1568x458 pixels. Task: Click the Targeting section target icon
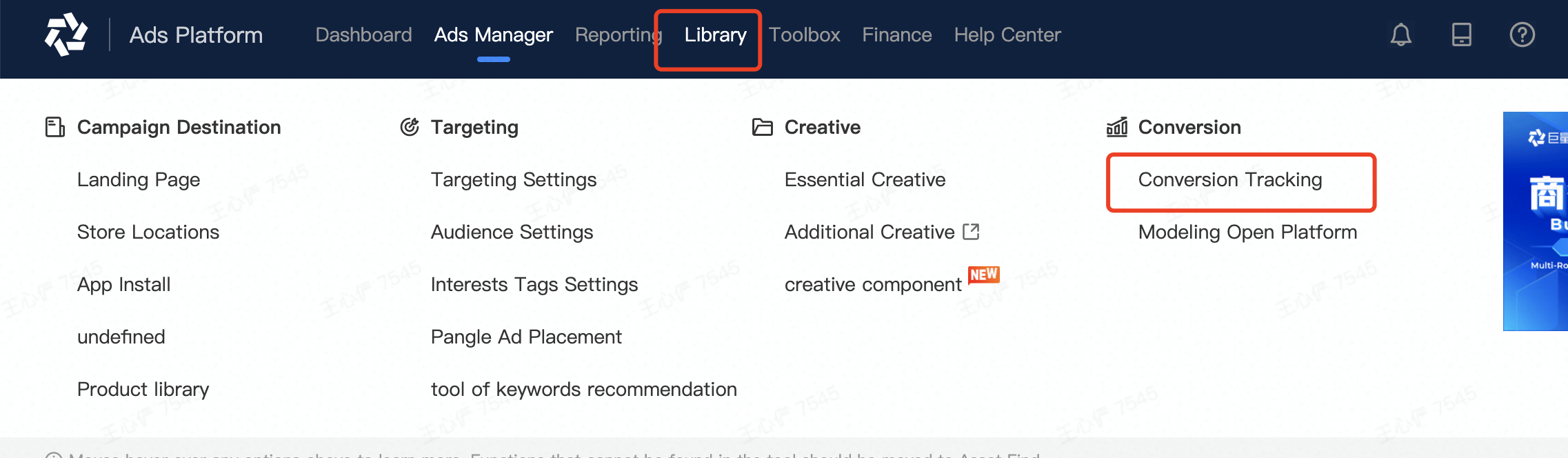(x=410, y=127)
